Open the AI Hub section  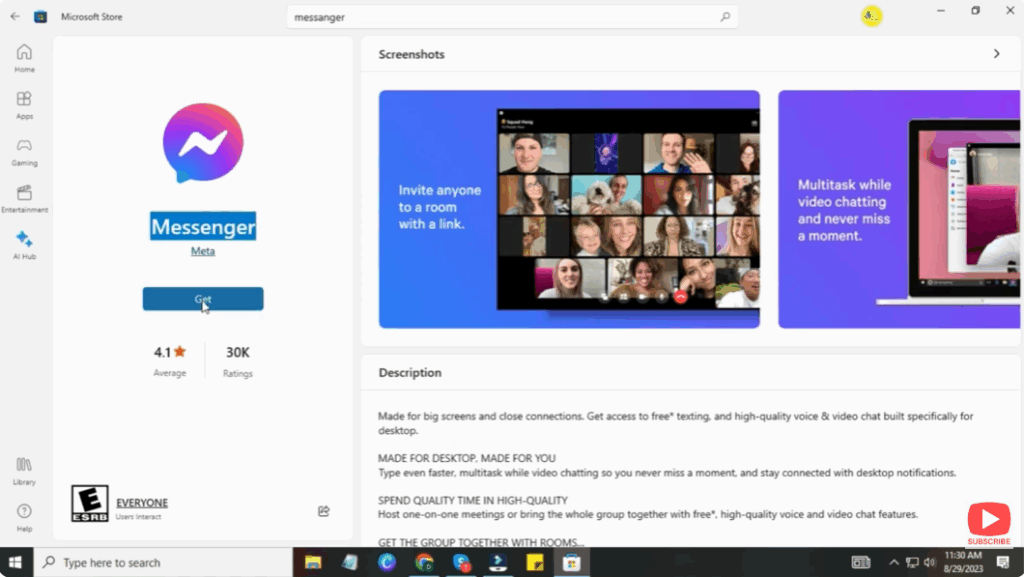pyautogui.click(x=23, y=244)
